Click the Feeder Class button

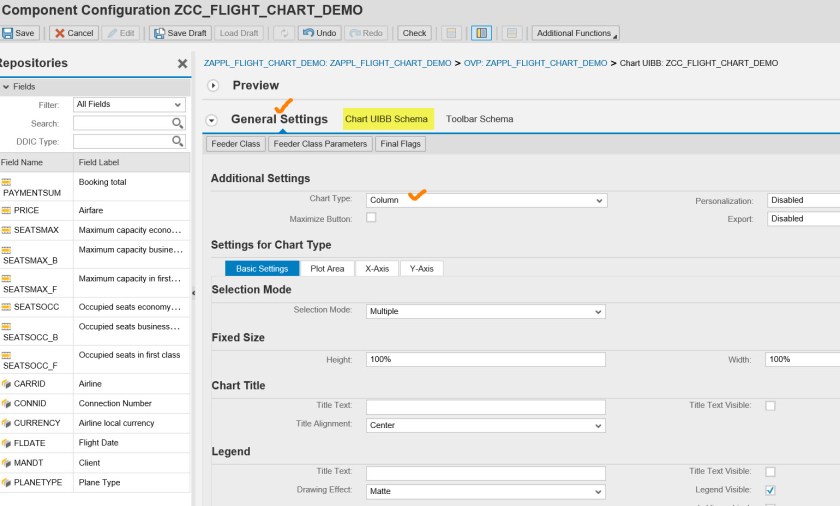(x=236, y=144)
